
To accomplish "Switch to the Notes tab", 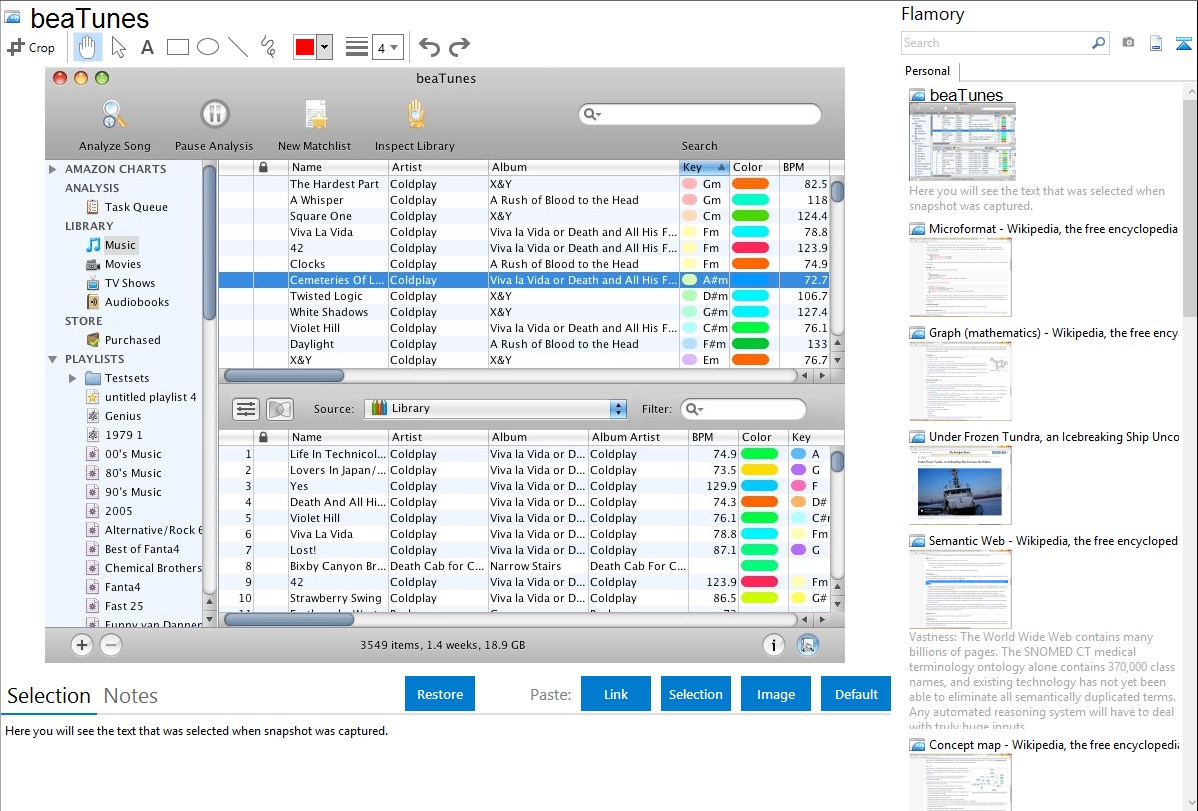I will tap(131, 696).
